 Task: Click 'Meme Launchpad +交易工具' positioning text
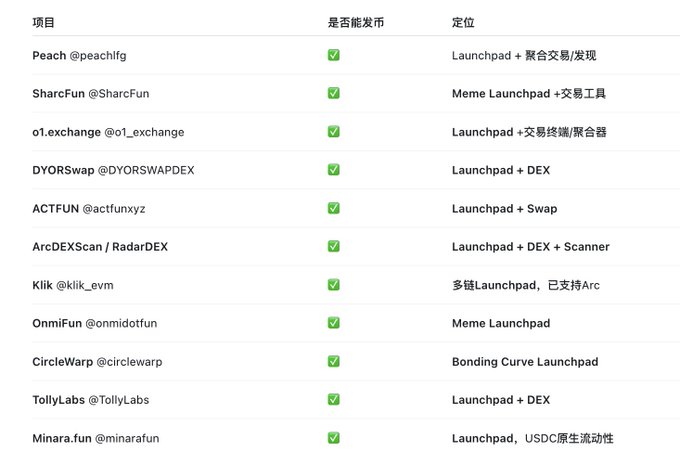(529, 94)
